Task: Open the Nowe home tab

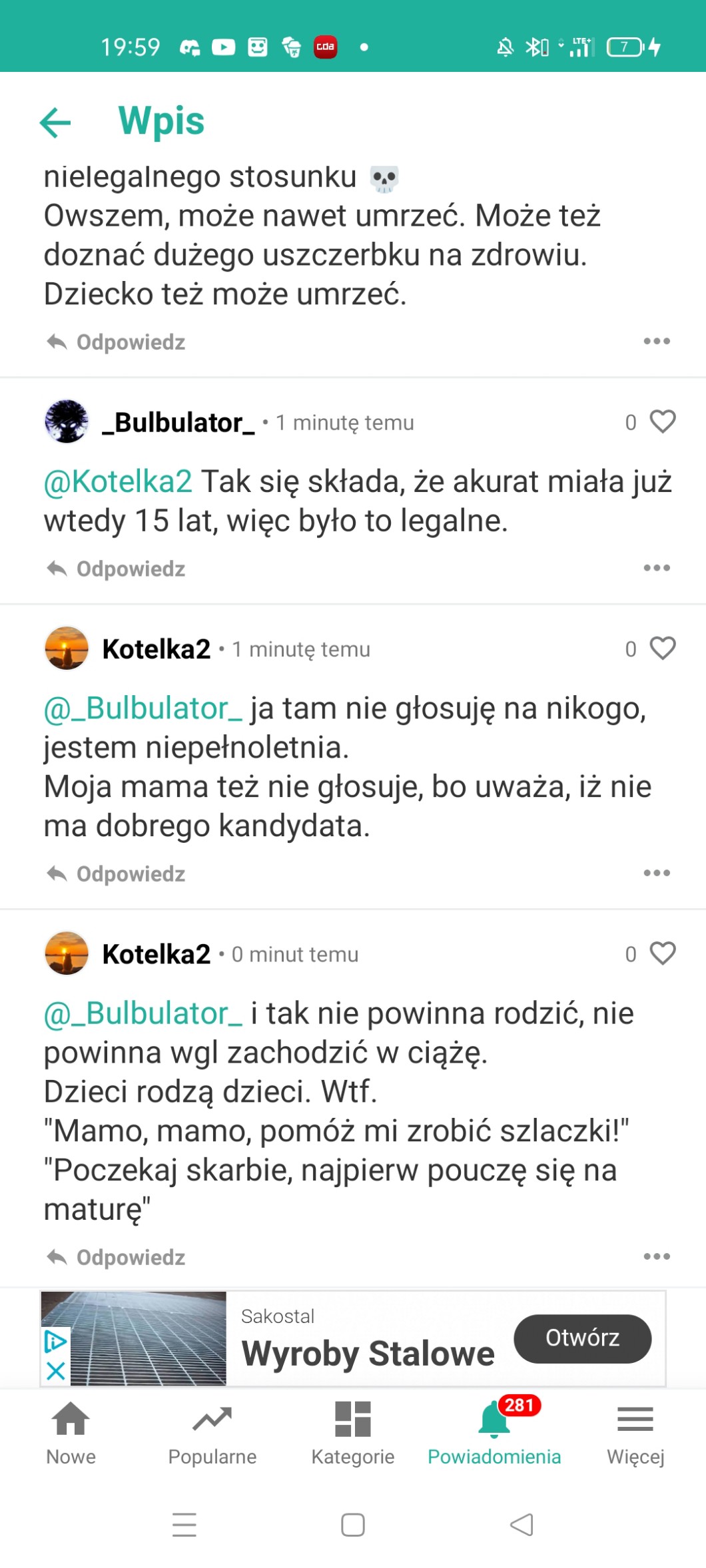Action: tap(71, 1433)
